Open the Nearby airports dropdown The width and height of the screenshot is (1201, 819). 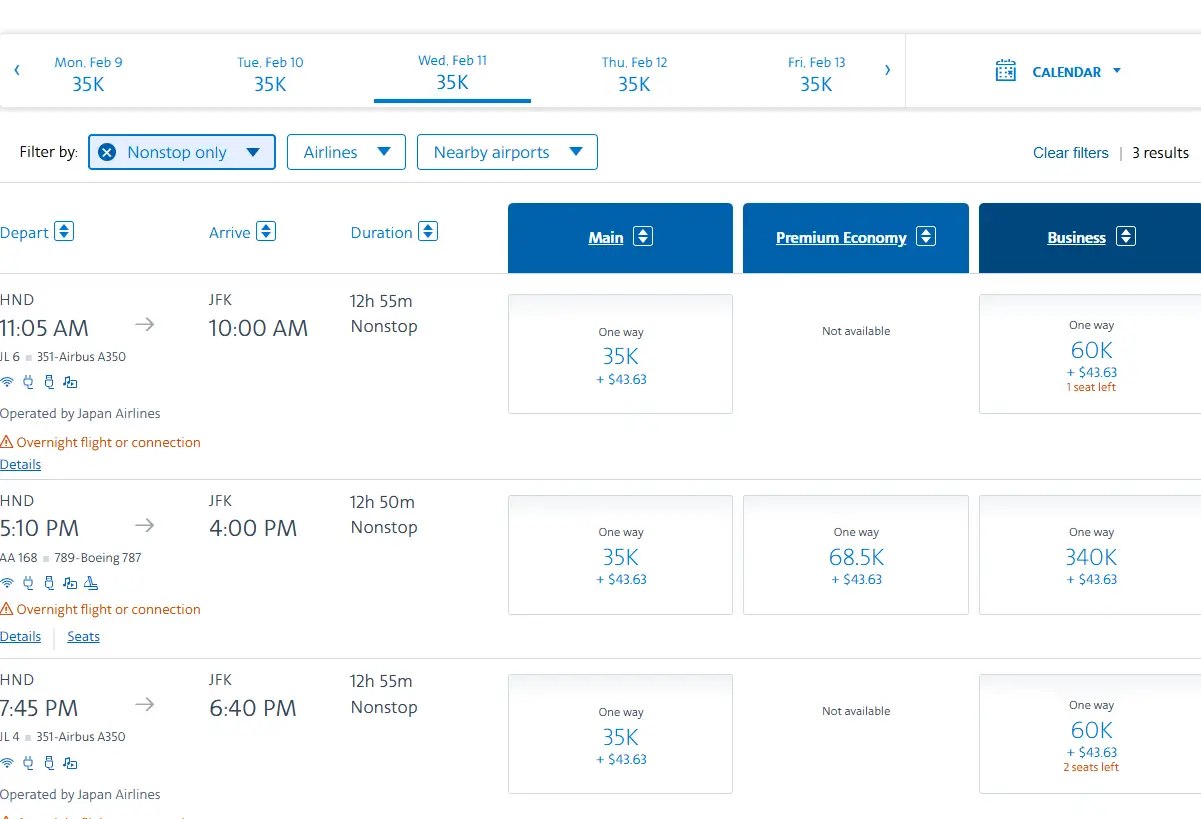(x=507, y=152)
